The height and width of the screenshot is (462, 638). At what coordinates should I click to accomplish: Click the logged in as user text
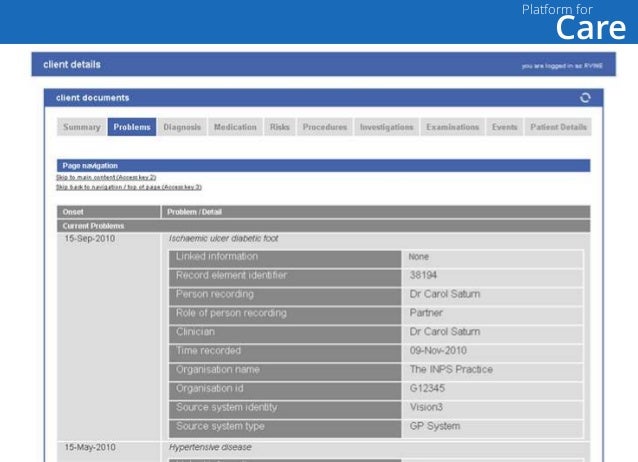click(x=562, y=66)
